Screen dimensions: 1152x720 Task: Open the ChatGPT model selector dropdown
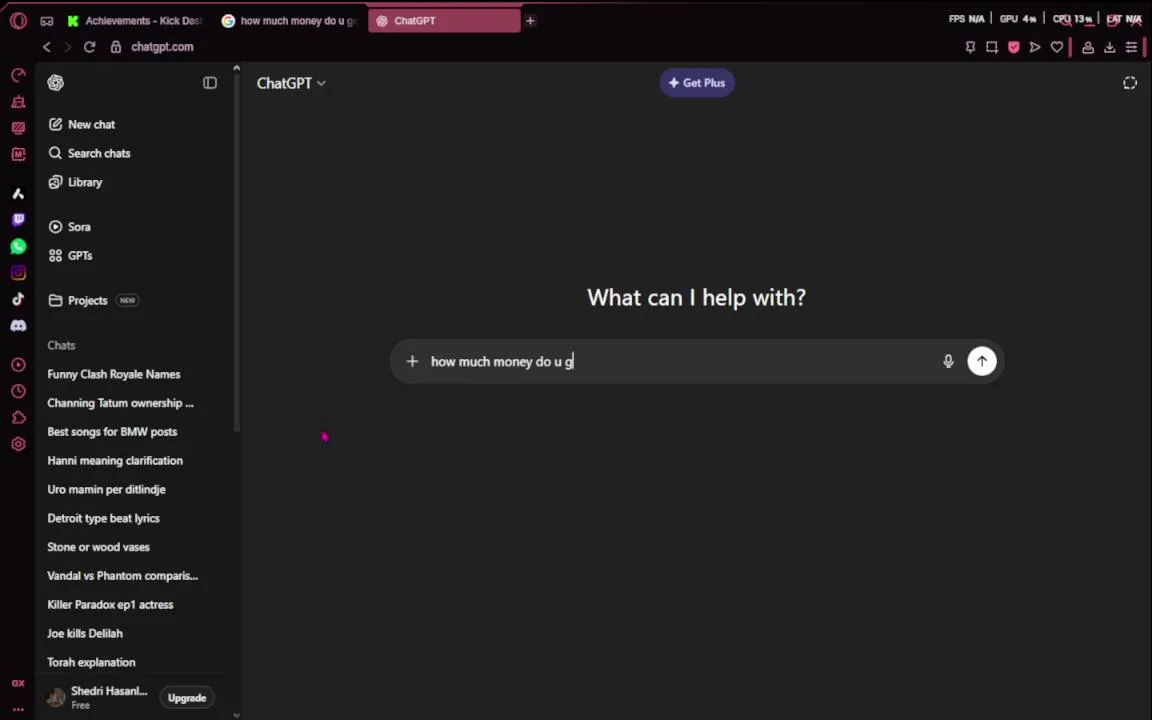291,83
